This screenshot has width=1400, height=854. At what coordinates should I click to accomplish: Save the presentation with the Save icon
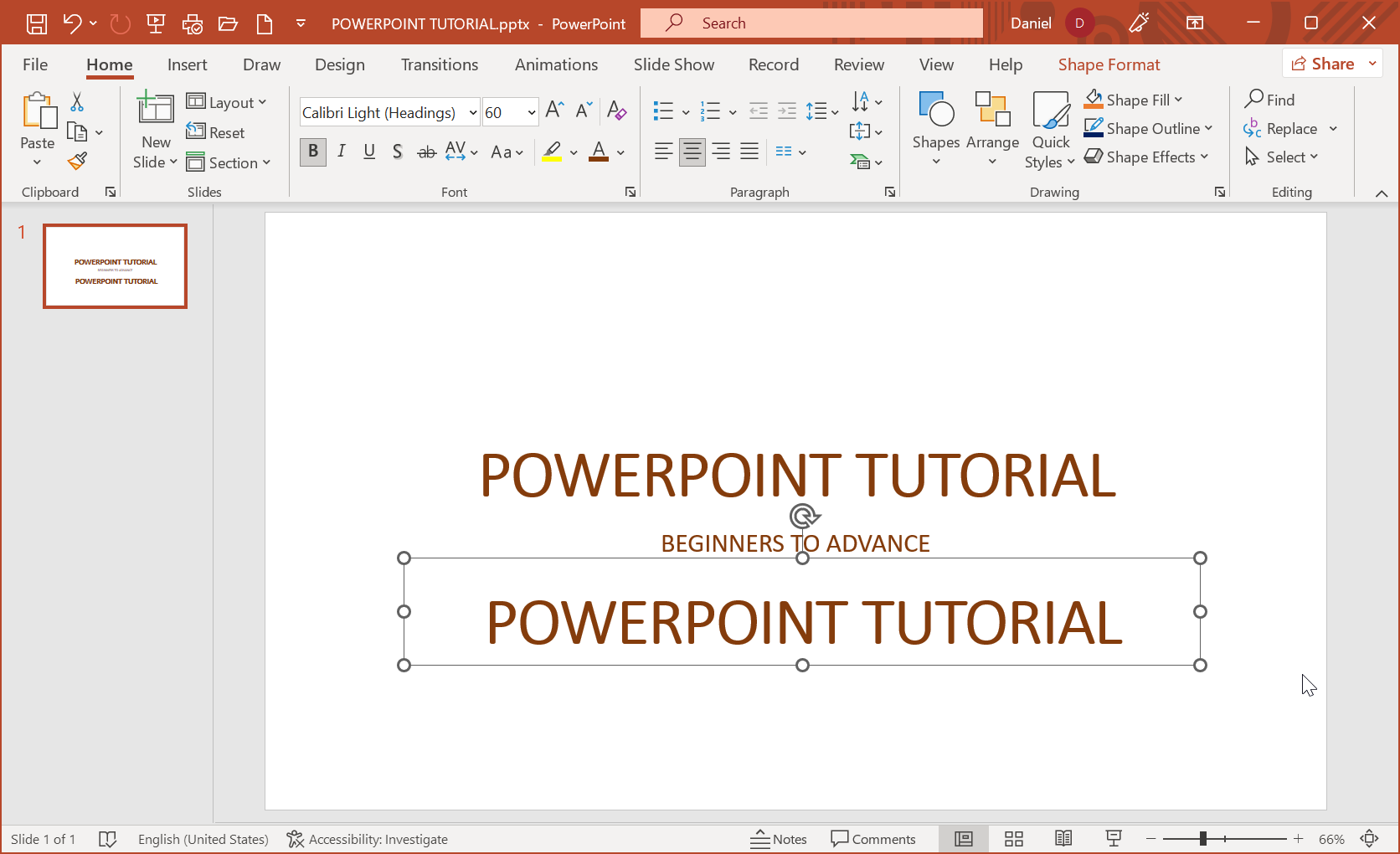37,23
